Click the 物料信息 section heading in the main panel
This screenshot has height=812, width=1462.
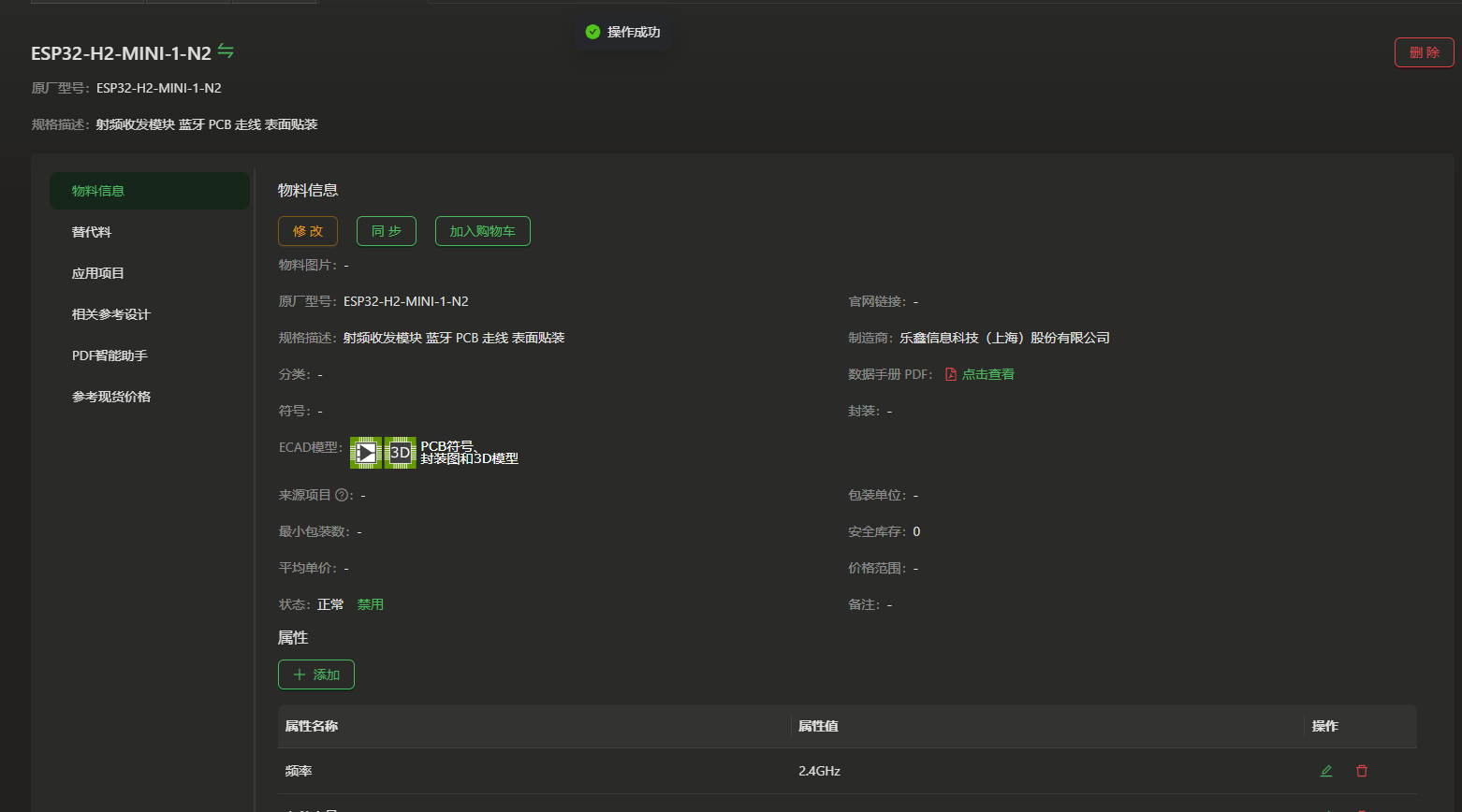(308, 190)
